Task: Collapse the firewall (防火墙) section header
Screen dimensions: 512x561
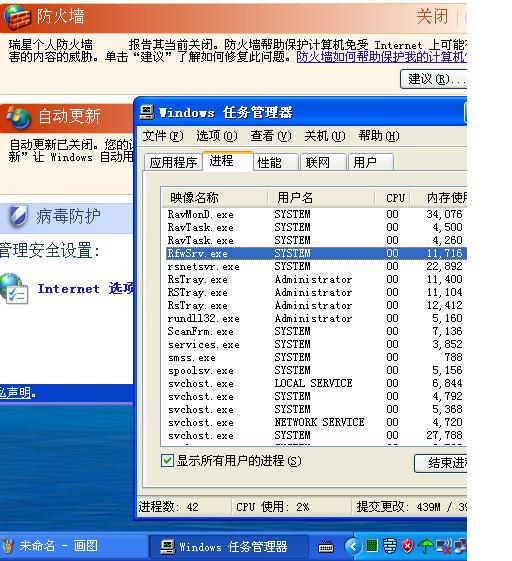Action: pyautogui.click(x=233, y=17)
